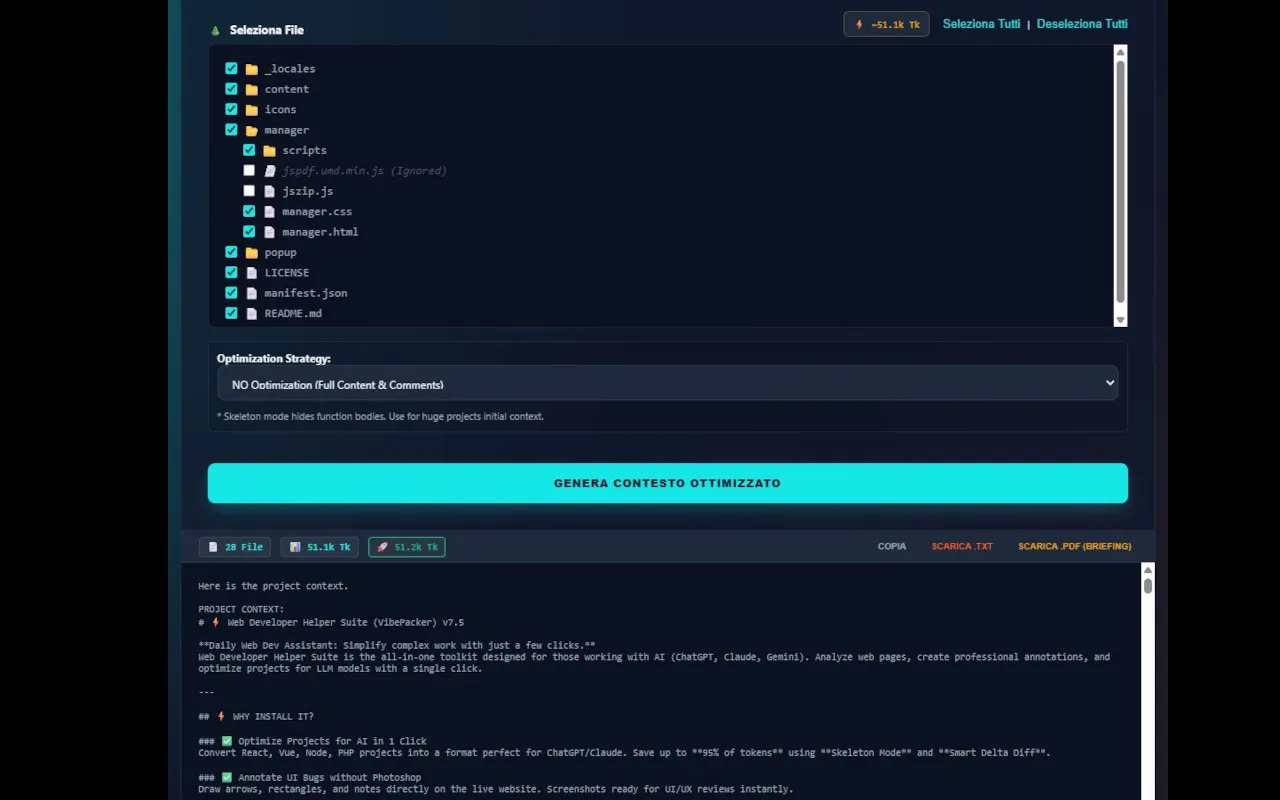Uncheck the LICENSE file checkbox
This screenshot has height=800, width=1280.
(231, 273)
